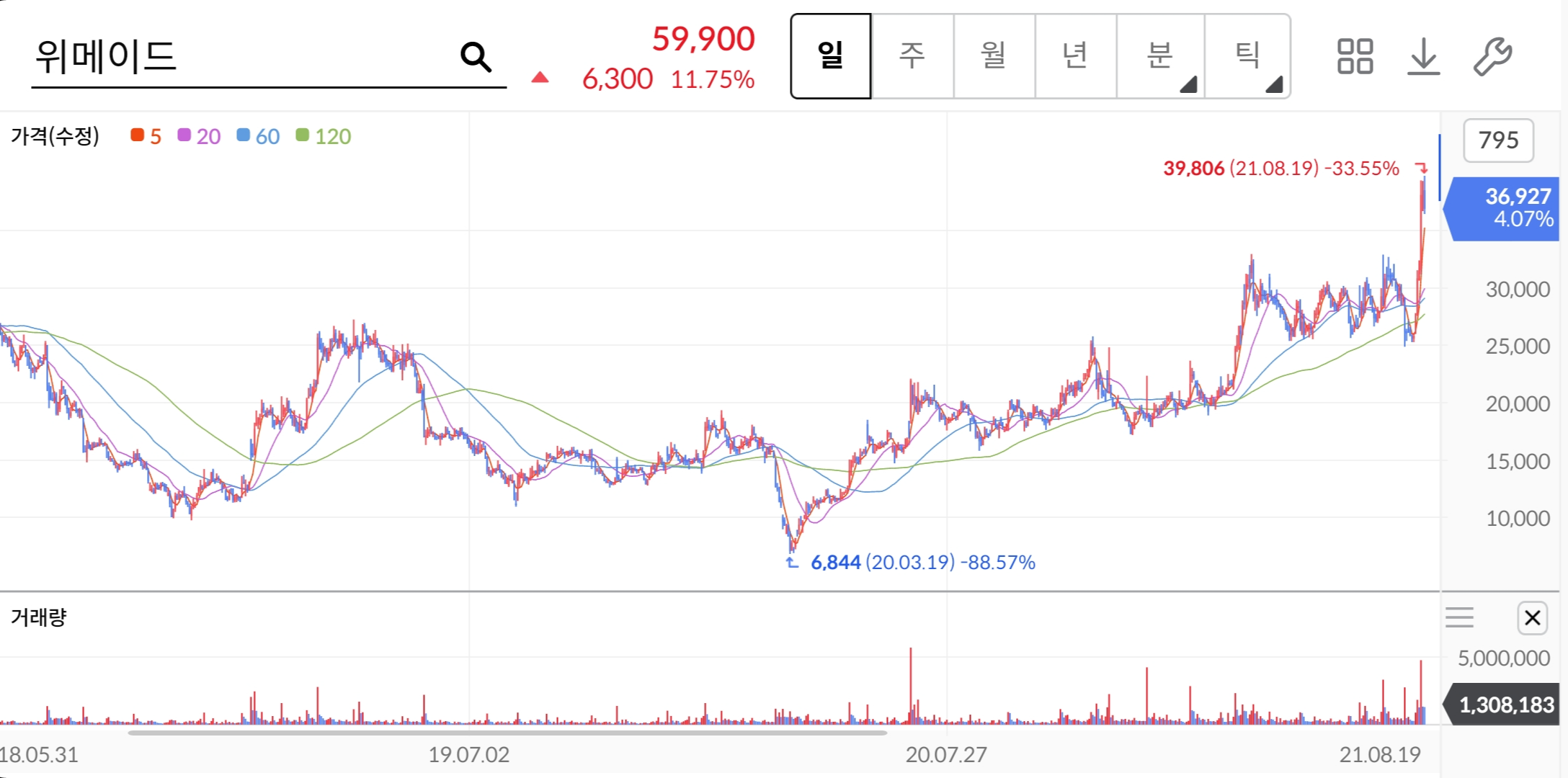The width and height of the screenshot is (1568, 778).
Task: Click the 795 candle count box
Action: (1498, 140)
